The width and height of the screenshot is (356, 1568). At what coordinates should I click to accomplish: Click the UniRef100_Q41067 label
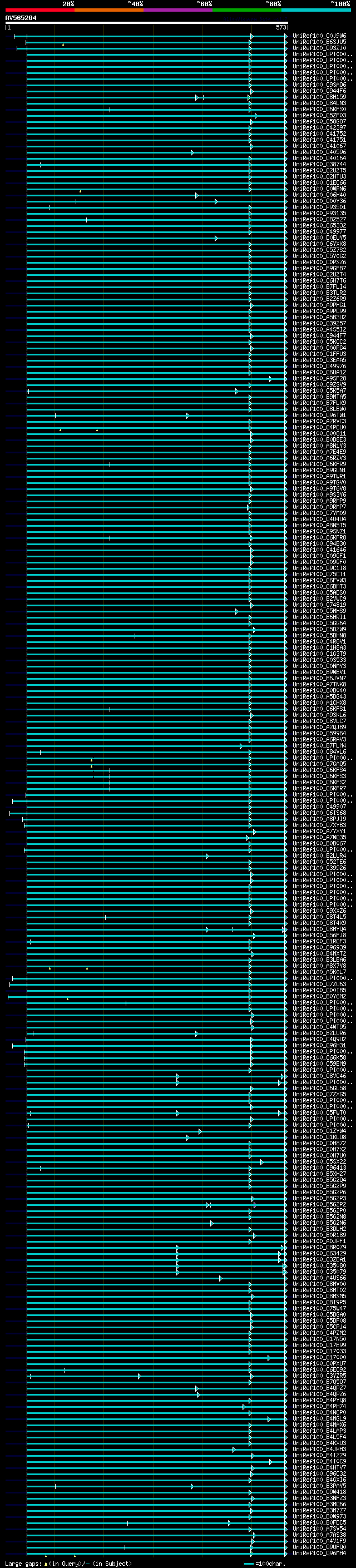pos(319,146)
